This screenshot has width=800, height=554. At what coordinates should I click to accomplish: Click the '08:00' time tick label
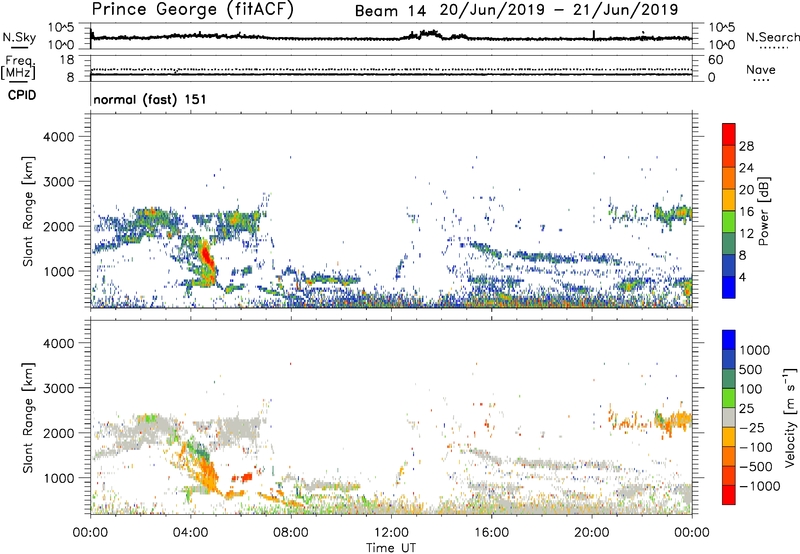point(291,533)
